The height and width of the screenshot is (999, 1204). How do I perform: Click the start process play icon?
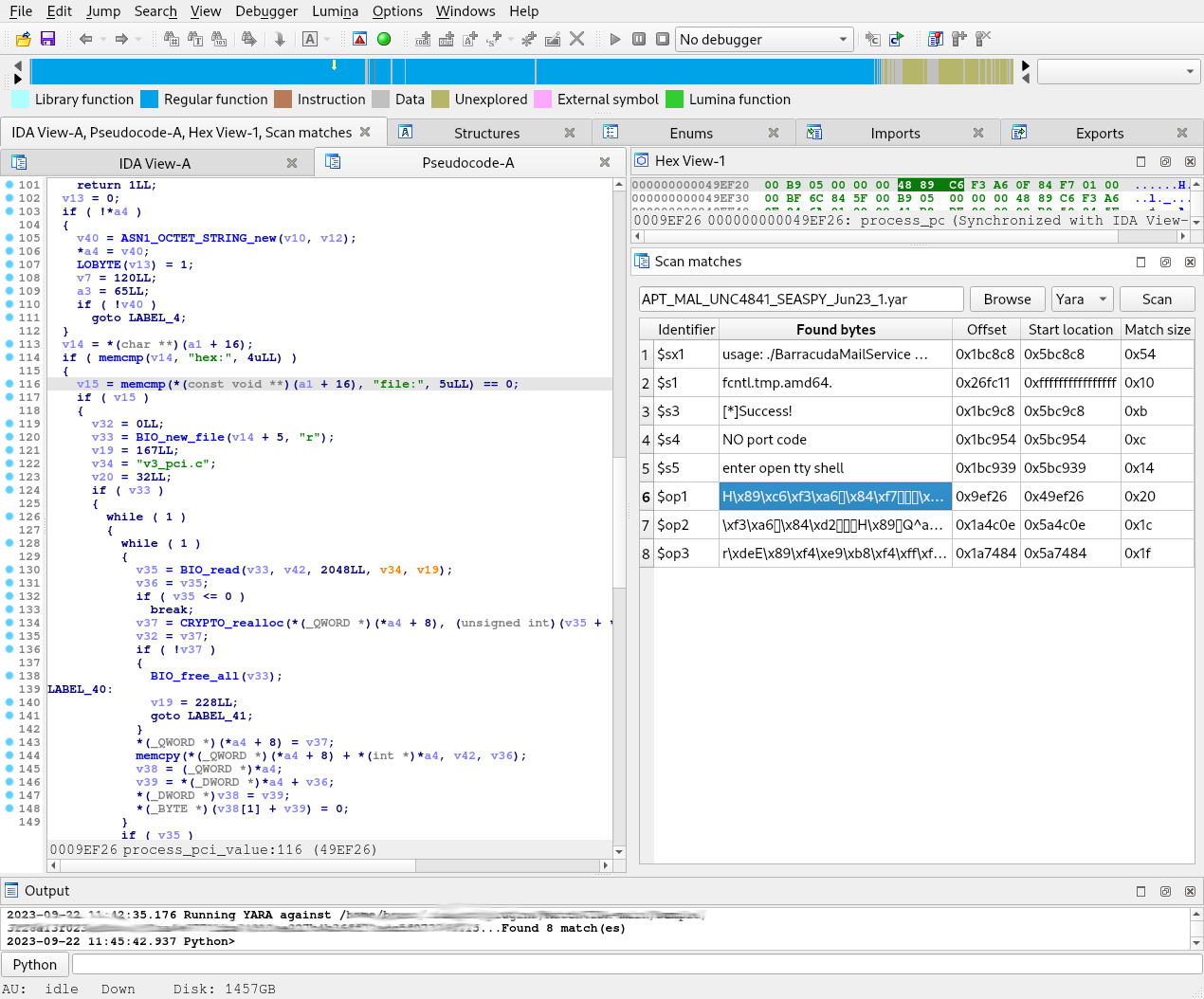614,39
